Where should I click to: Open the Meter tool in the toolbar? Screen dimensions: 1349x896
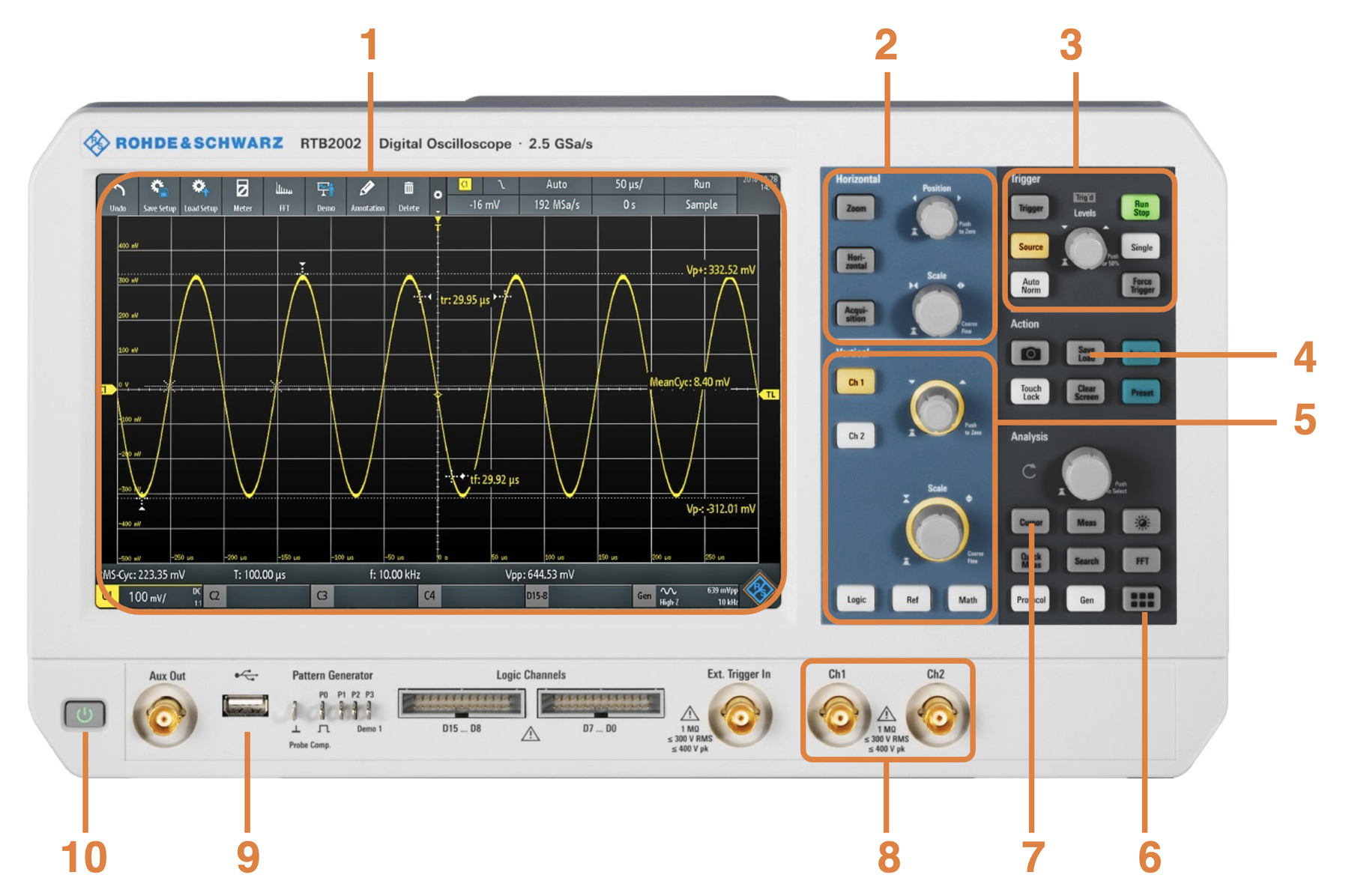point(242,196)
